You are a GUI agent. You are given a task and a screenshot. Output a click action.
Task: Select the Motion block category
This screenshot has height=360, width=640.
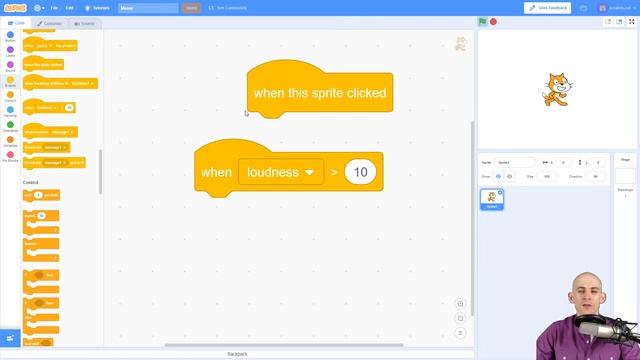point(10,37)
